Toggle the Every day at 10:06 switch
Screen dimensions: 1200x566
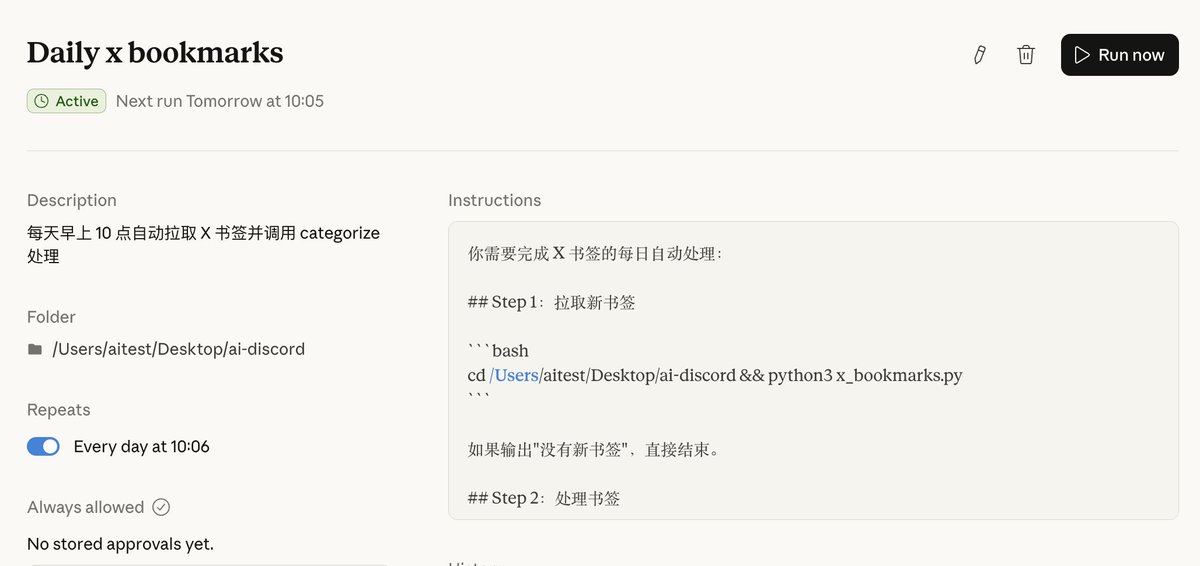44,447
